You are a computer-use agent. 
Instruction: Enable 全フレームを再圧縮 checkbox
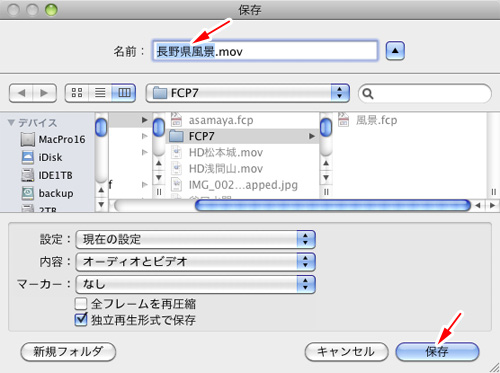tap(81, 304)
